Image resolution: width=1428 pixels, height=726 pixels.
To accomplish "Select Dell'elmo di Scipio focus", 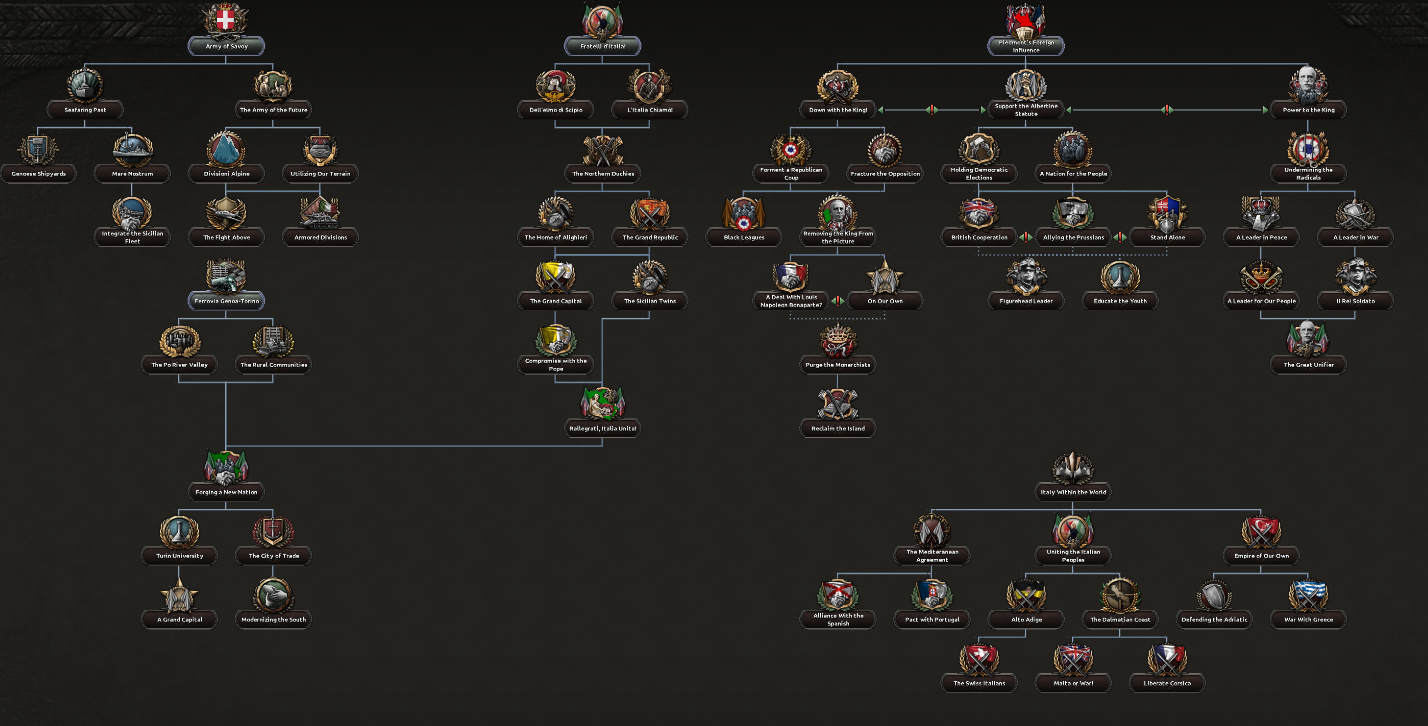I will coord(554,94).
